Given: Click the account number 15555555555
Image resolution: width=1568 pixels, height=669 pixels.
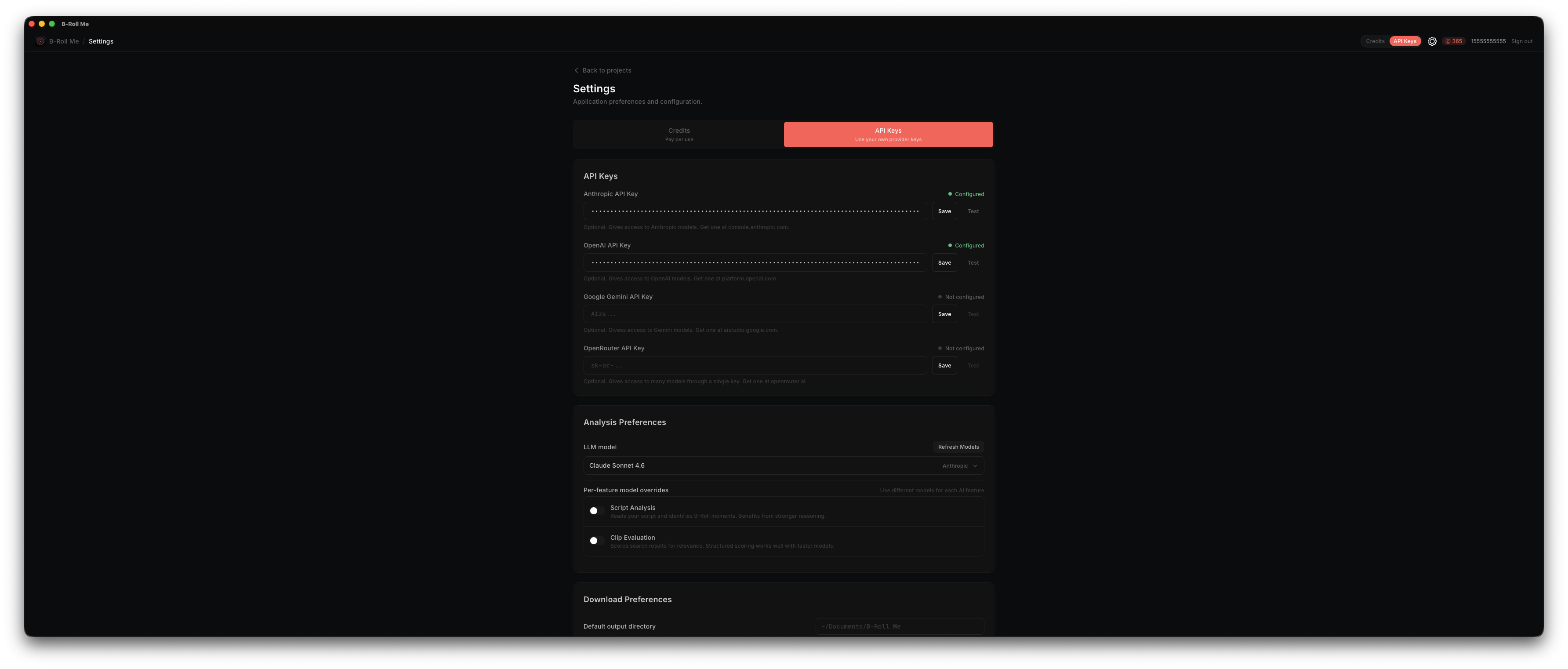Looking at the screenshot, I should coord(1488,41).
